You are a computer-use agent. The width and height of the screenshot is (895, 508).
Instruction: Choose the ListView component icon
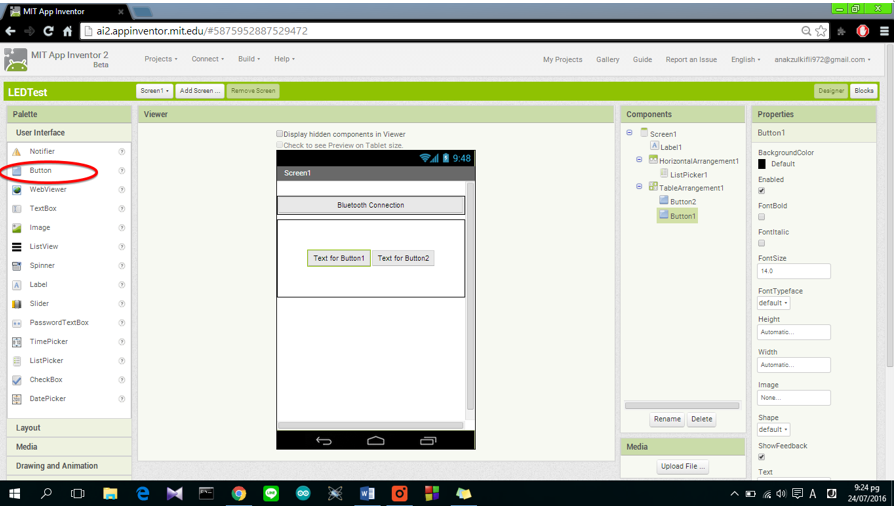point(17,247)
